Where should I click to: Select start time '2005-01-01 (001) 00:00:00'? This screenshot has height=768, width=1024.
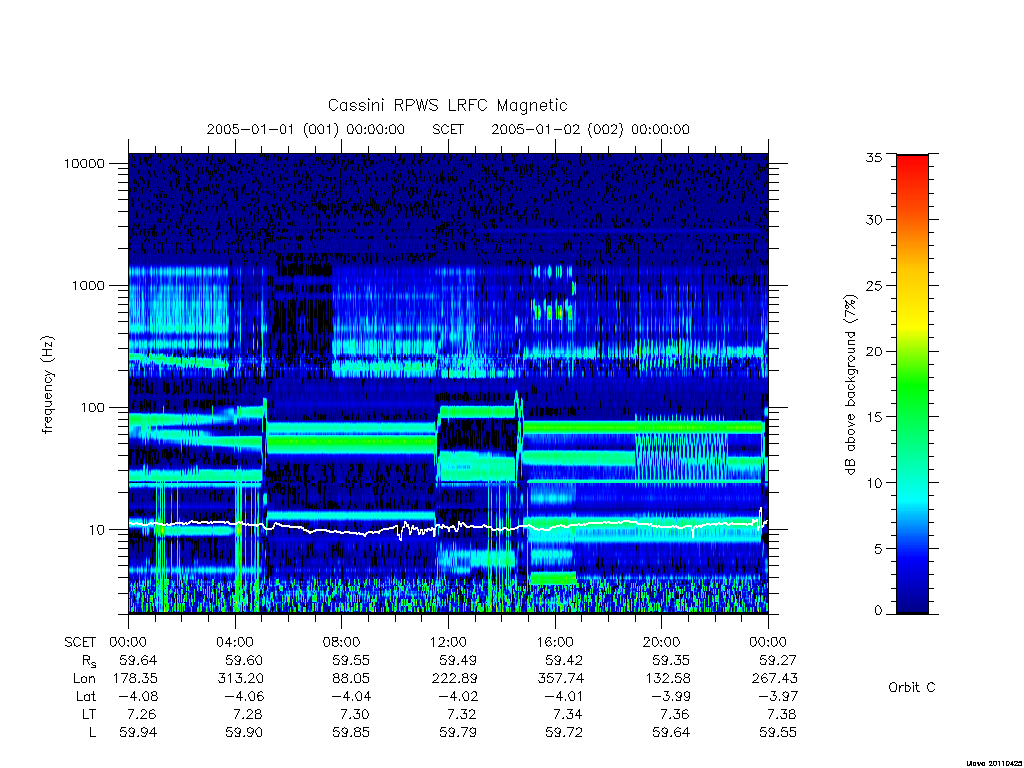[306, 129]
